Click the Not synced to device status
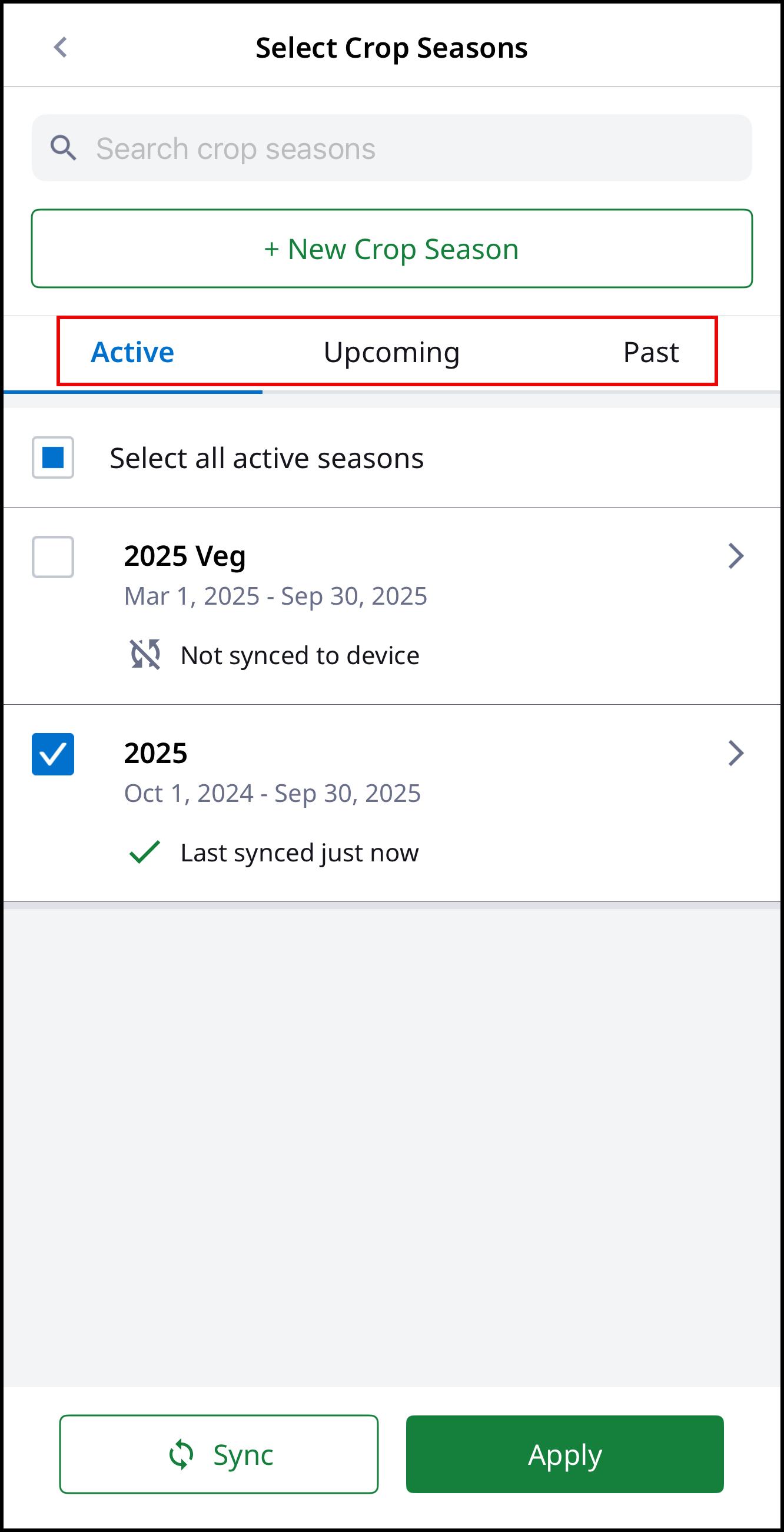The width and height of the screenshot is (784, 1532). point(300,655)
